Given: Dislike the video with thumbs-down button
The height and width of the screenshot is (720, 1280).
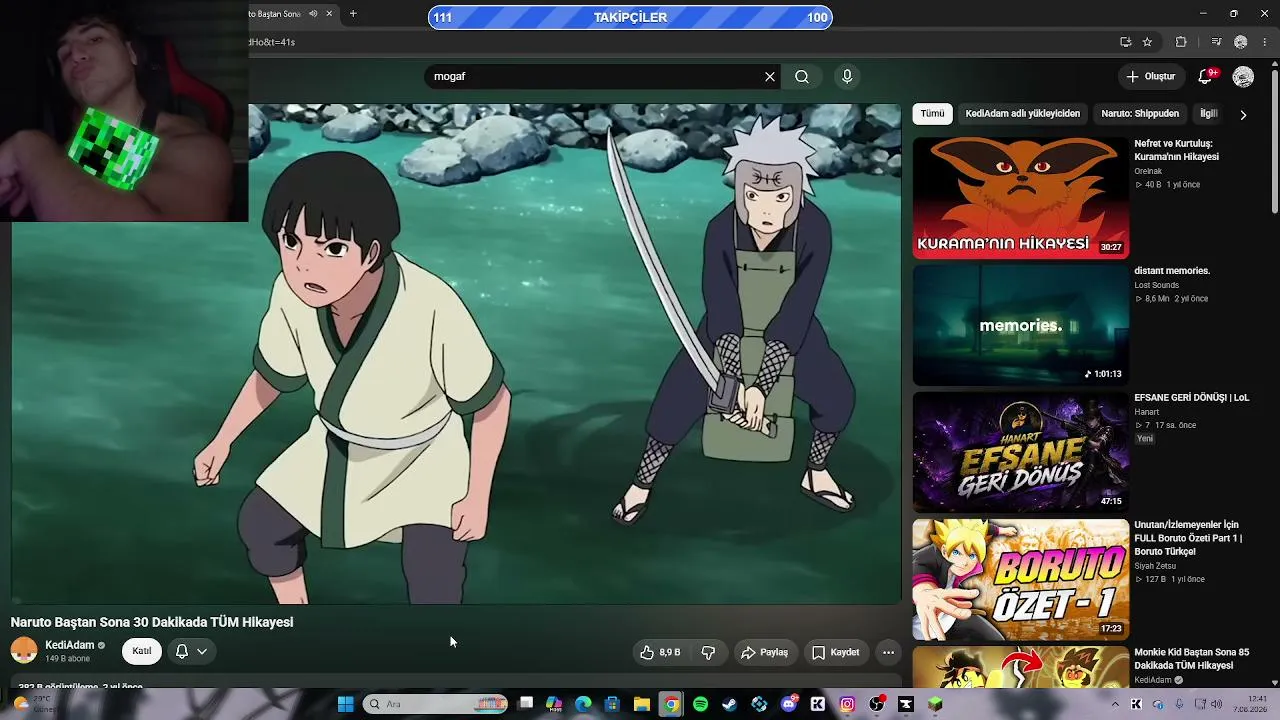Looking at the screenshot, I should [708, 652].
